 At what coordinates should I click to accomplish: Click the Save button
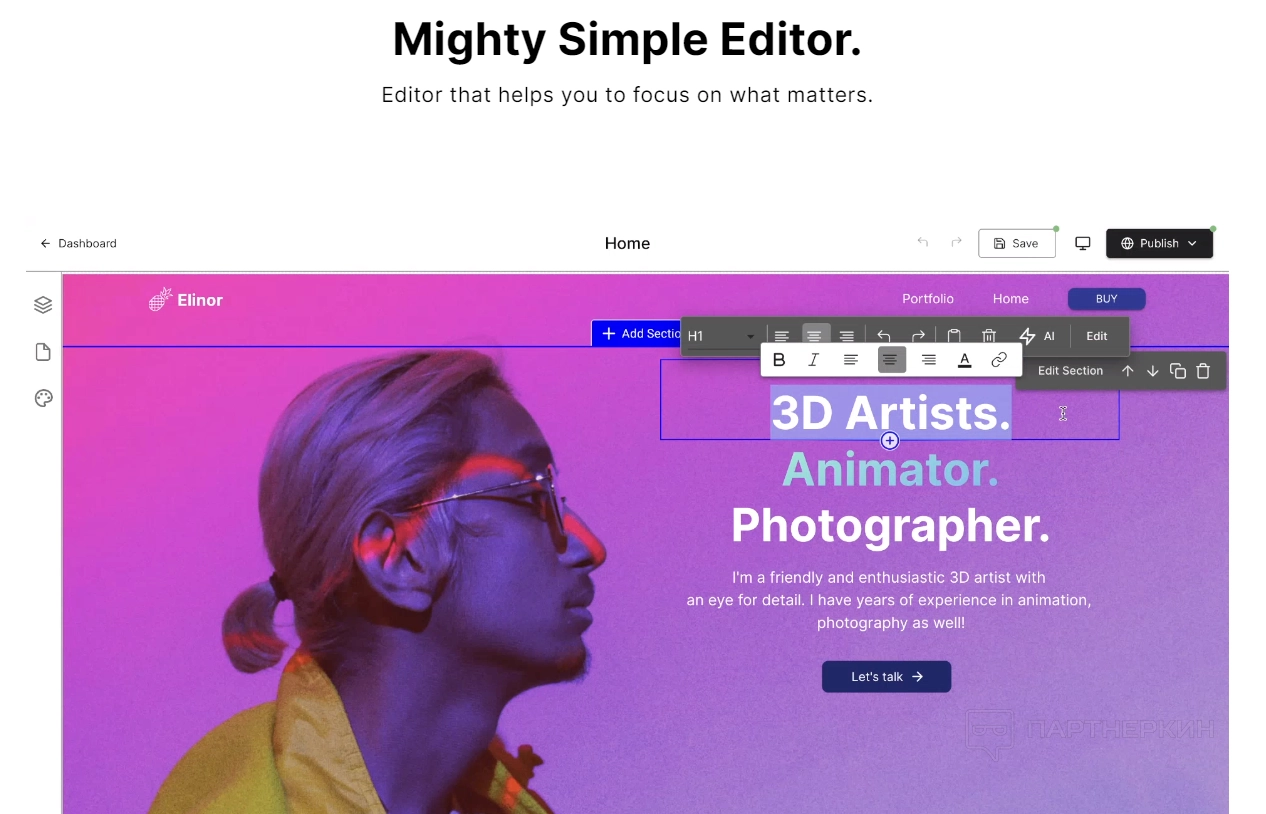(1016, 243)
